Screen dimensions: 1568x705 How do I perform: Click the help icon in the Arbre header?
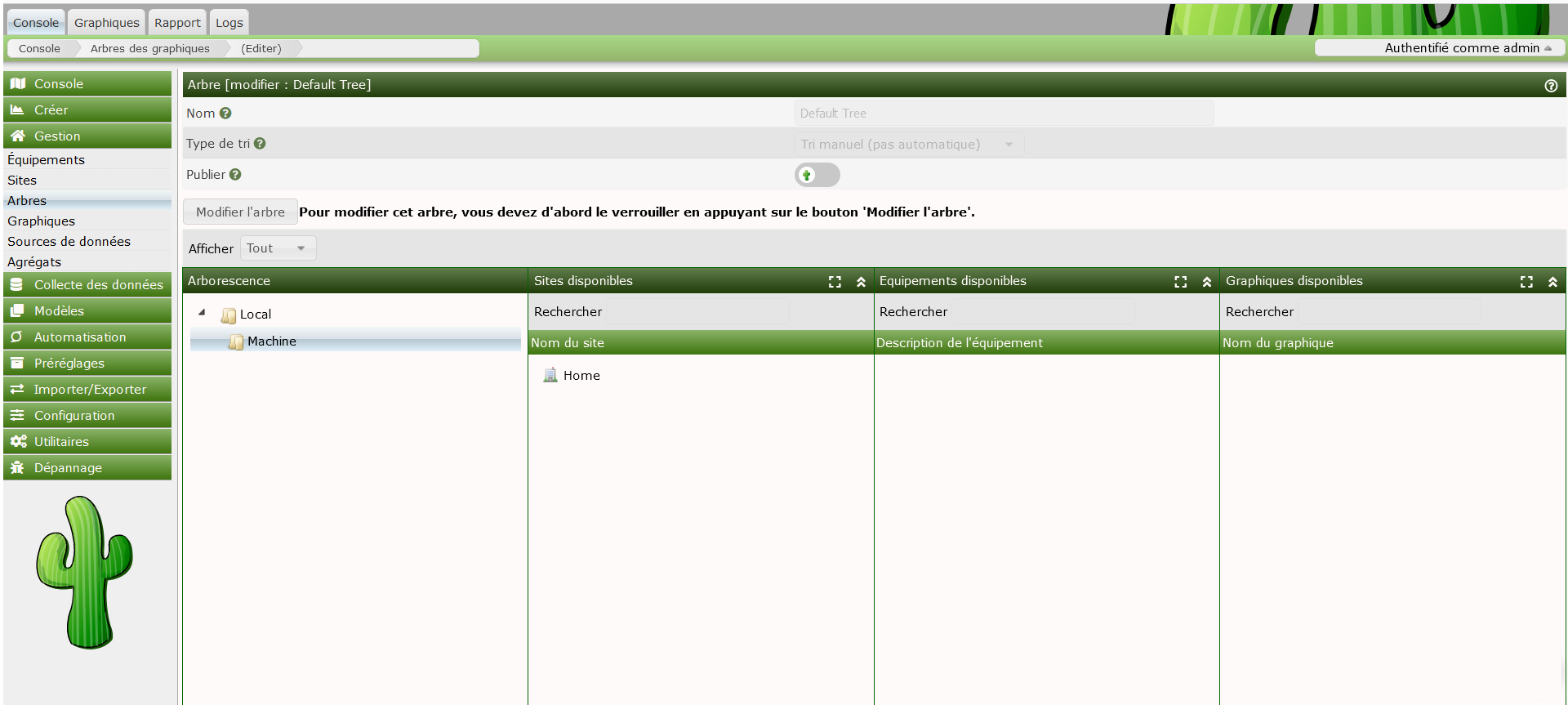(x=1550, y=86)
